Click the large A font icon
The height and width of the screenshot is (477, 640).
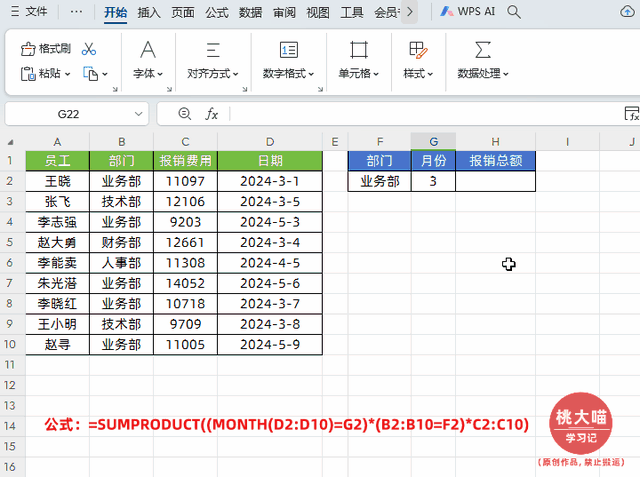[x=148, y=50]
